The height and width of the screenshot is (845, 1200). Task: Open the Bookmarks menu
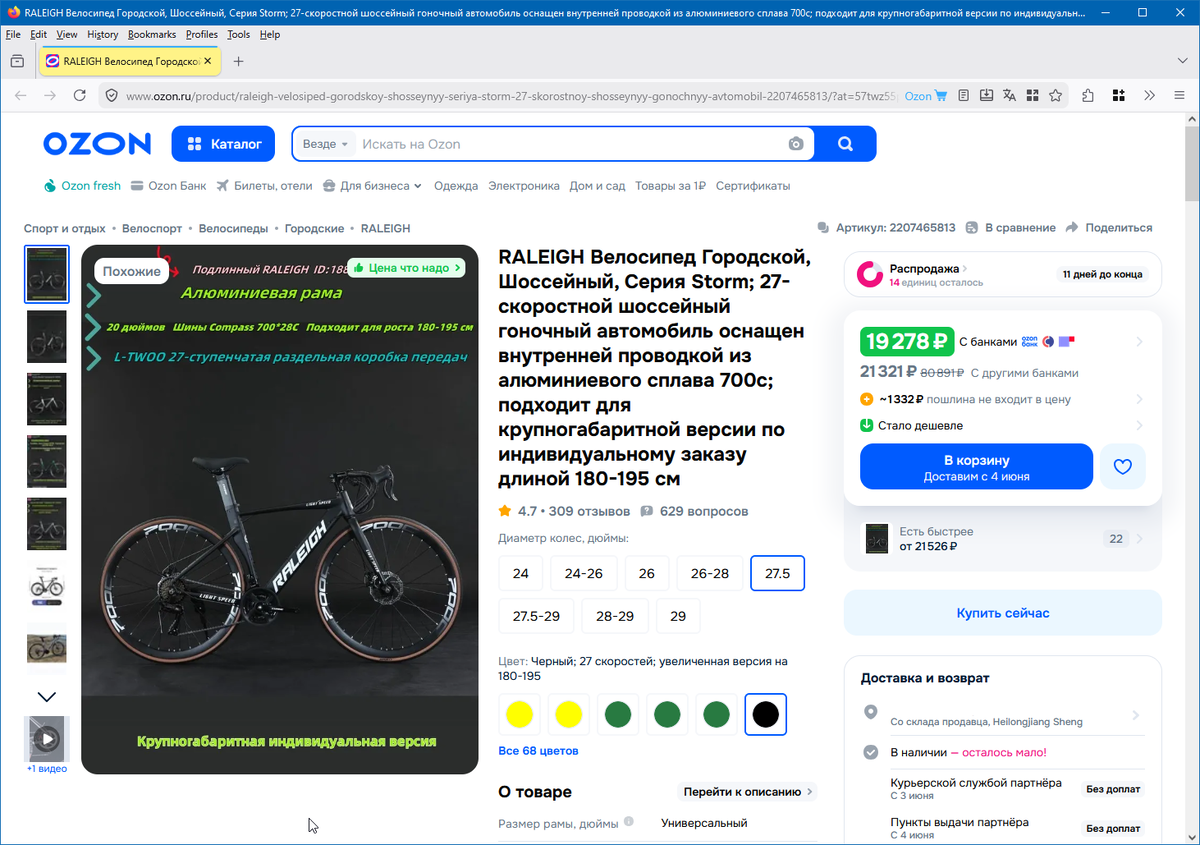(152, 34)
